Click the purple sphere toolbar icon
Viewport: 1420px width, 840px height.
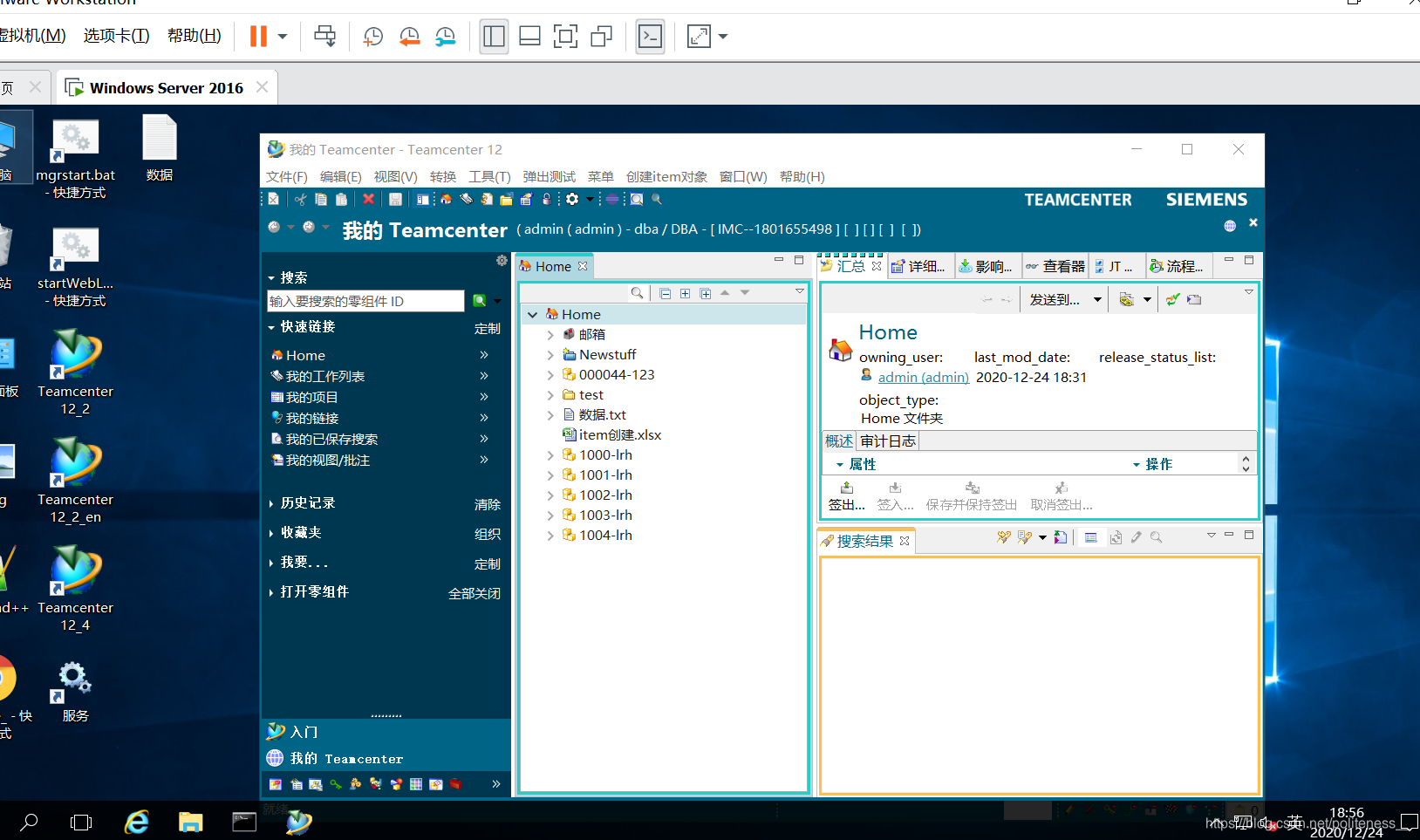(x=612, y=200)
